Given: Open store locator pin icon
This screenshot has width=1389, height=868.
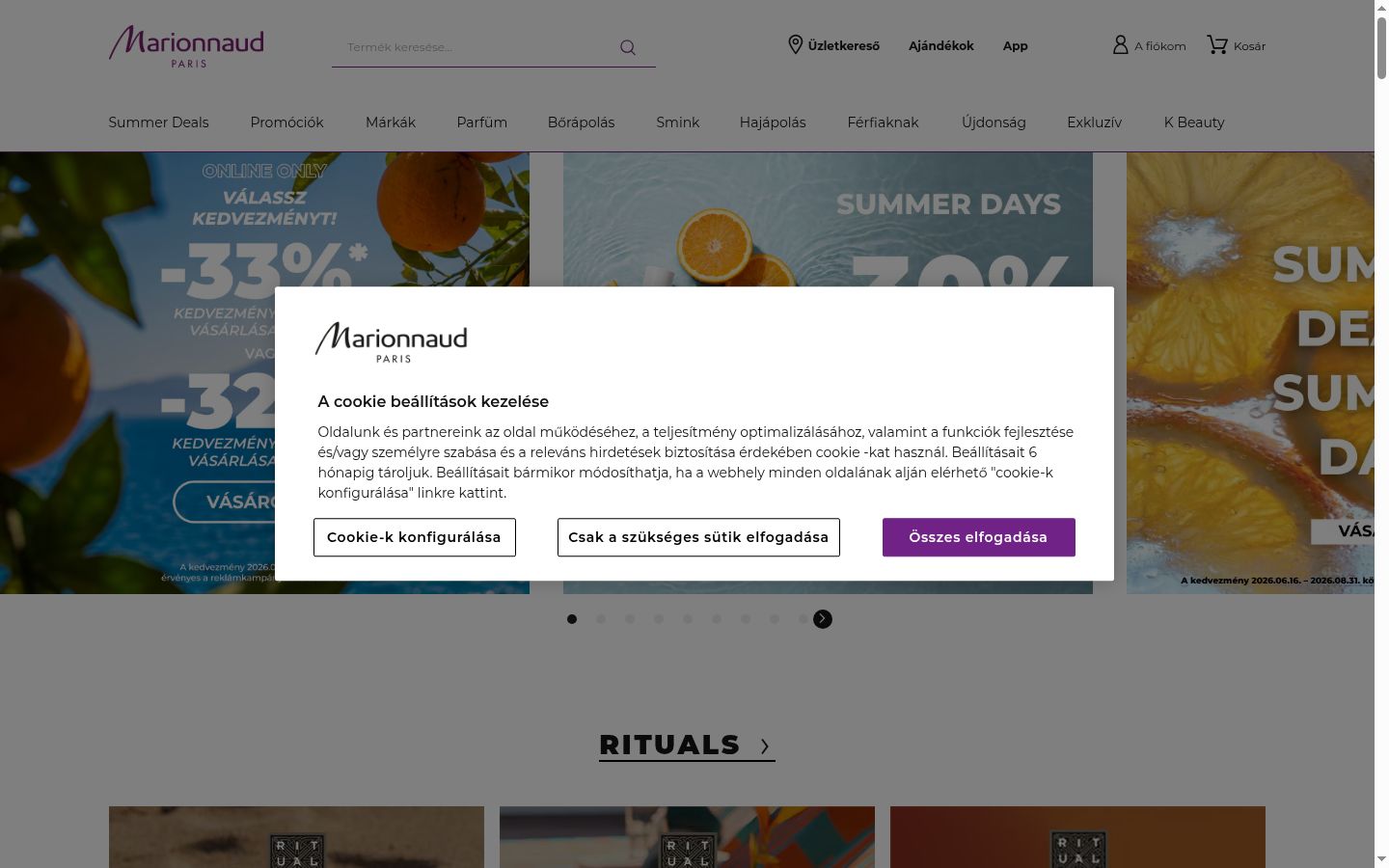Looking at the screenshot, I should [x=796, y=45].
